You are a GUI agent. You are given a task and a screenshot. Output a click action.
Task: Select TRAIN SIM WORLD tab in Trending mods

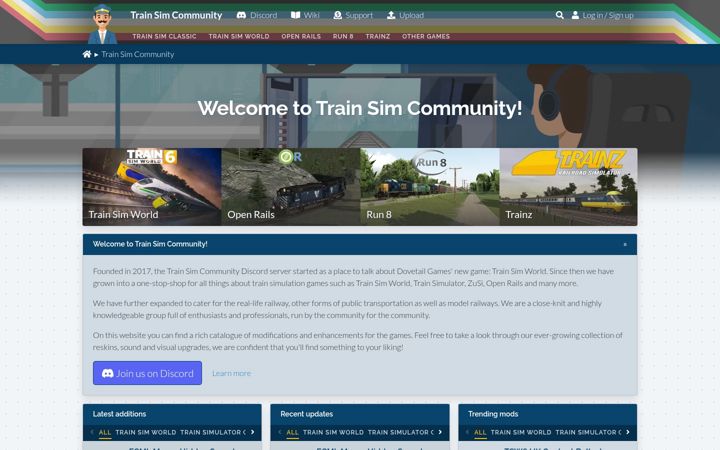521,432
